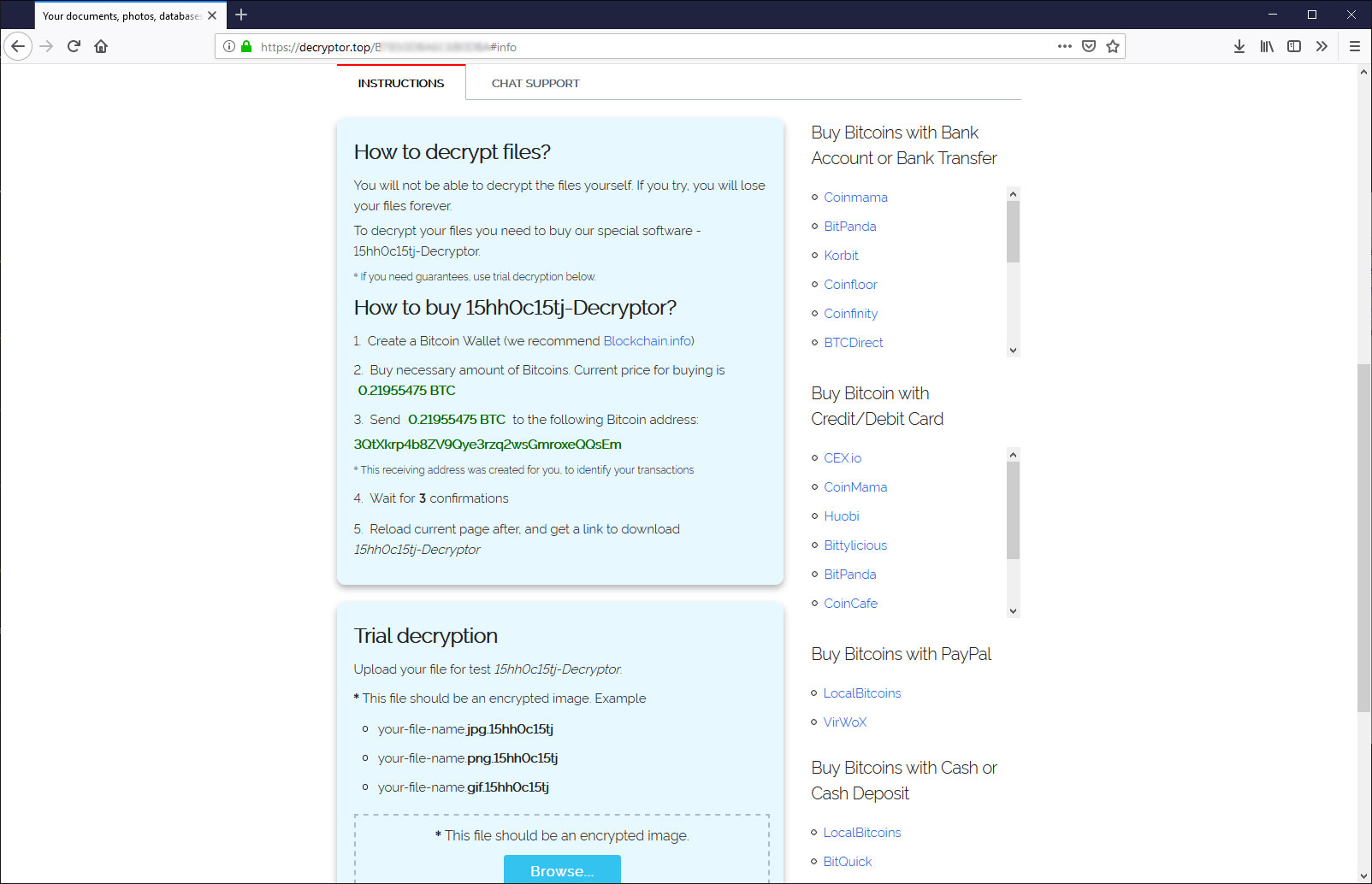Screen dimensions: 1372x884
Task: Open the Coinmama link under Bank Transfer
Action: [x=855, y=197]
